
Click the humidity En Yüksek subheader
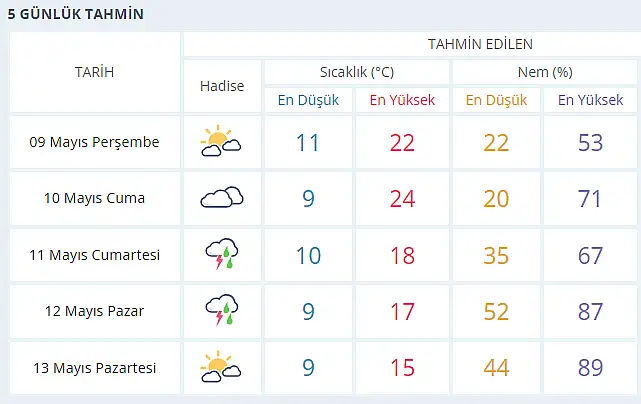590,100
